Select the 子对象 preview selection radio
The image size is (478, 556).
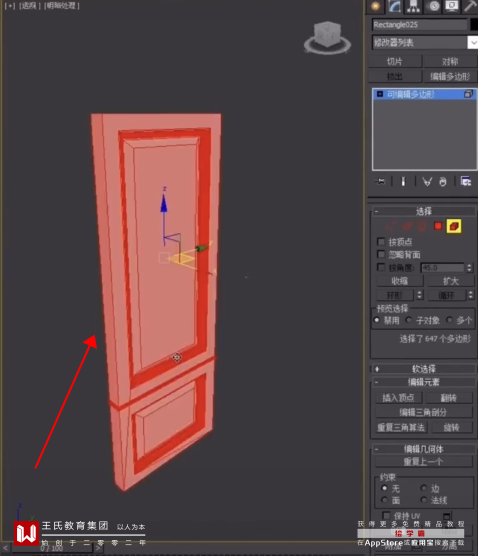click(x=409, y=320)
